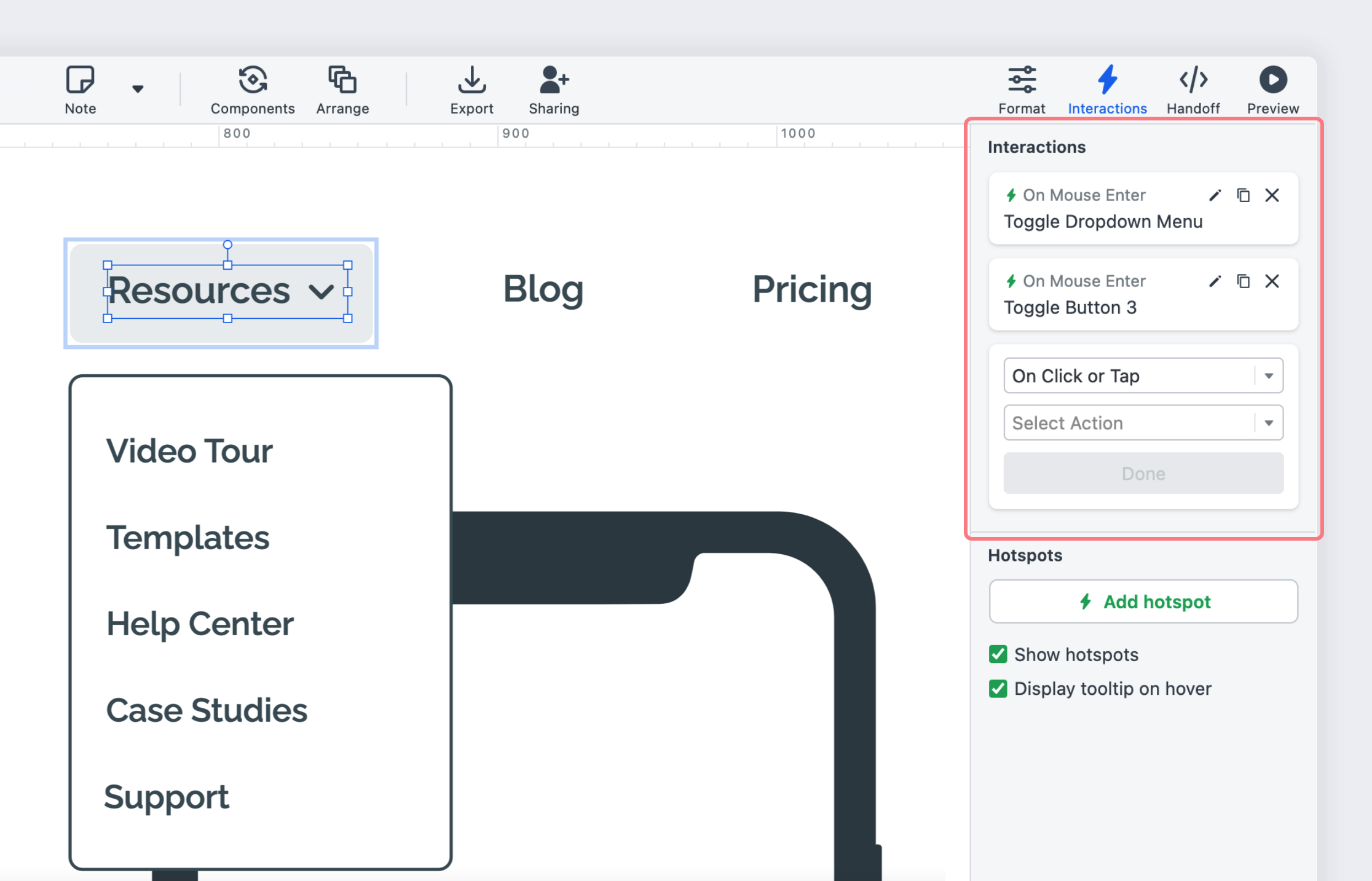
Task: Click the Toggle Dropdown Menu interaction card
Action: click(x=1143, y=208)
